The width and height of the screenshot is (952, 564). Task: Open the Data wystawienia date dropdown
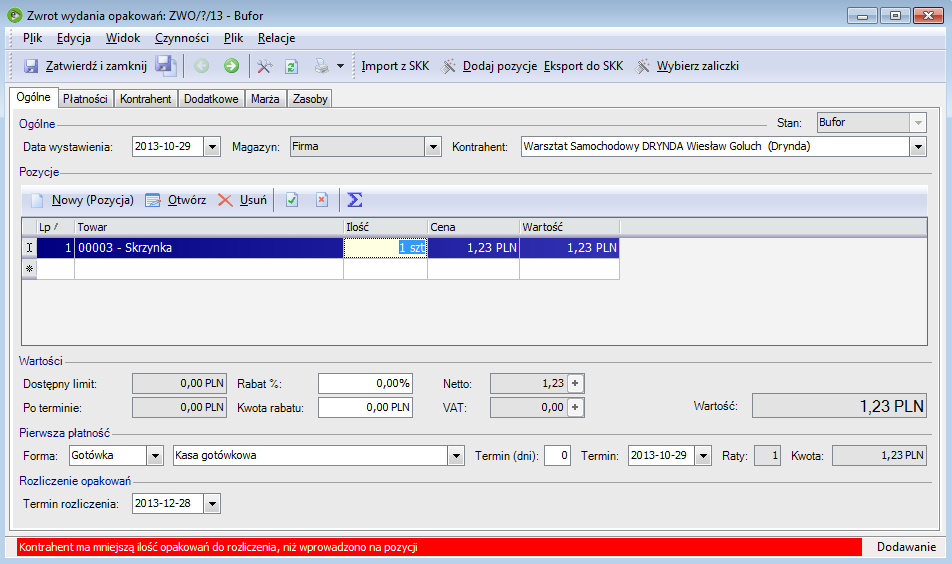click(x=212, y=147)
